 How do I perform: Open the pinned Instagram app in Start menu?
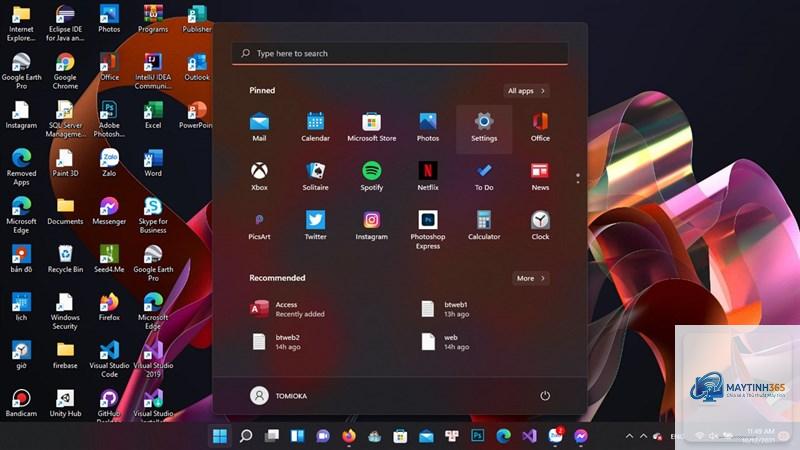tap(371, 225)
